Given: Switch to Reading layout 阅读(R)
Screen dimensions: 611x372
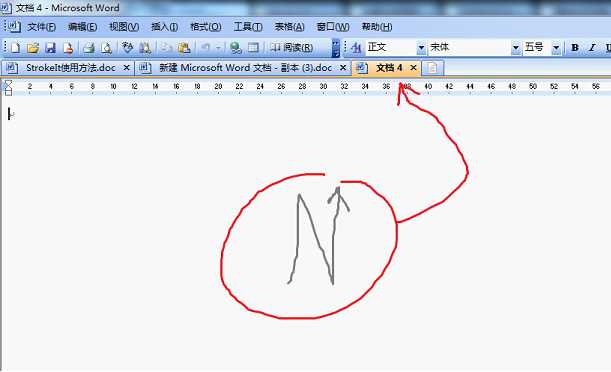Looking at the screenshot, I should 292,48.
